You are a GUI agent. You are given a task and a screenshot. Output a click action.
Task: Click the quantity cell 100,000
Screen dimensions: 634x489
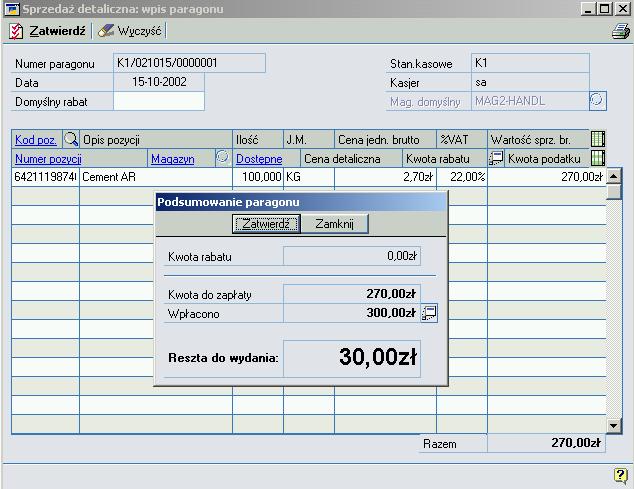point(258,177)
